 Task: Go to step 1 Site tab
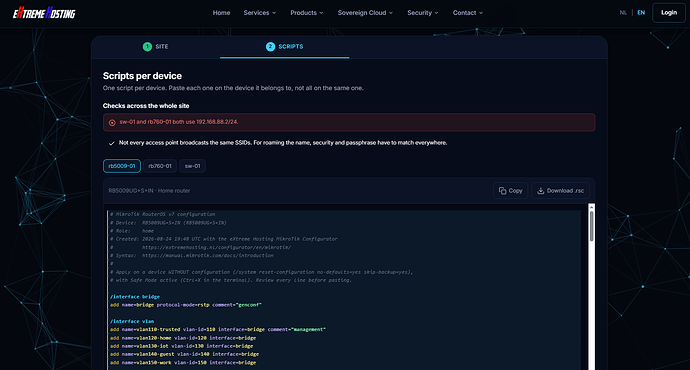[155, 47]
